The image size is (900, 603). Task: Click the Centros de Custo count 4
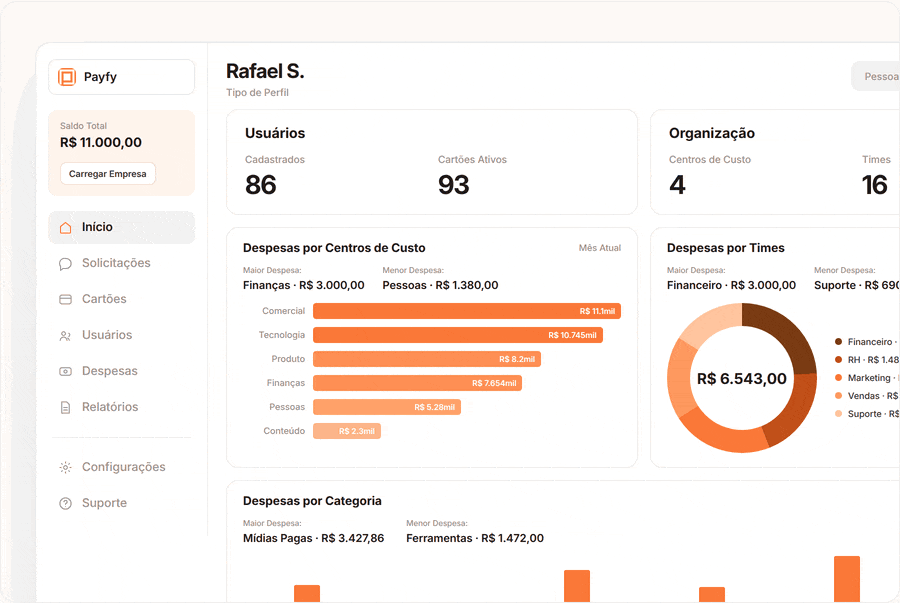pyautogui.click(x=677, y=185)
